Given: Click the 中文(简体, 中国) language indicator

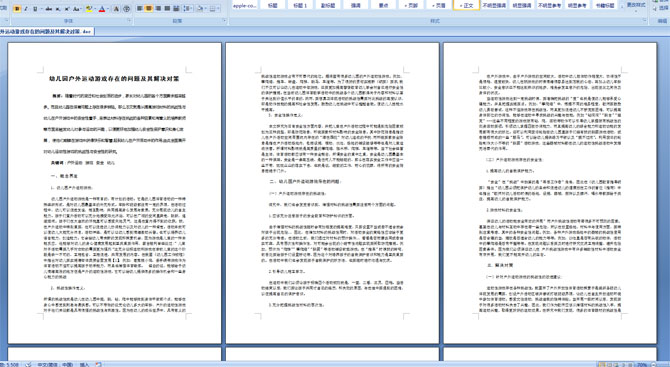Looking at the screenshot, I should [x=55, y=364].
